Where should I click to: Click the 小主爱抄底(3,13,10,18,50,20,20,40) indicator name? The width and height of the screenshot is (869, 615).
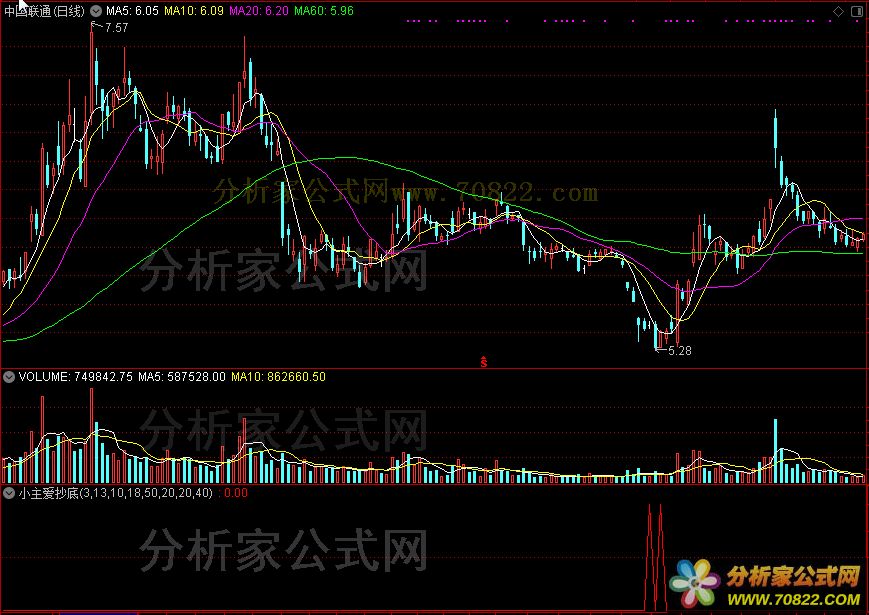(x=115, y=493)
